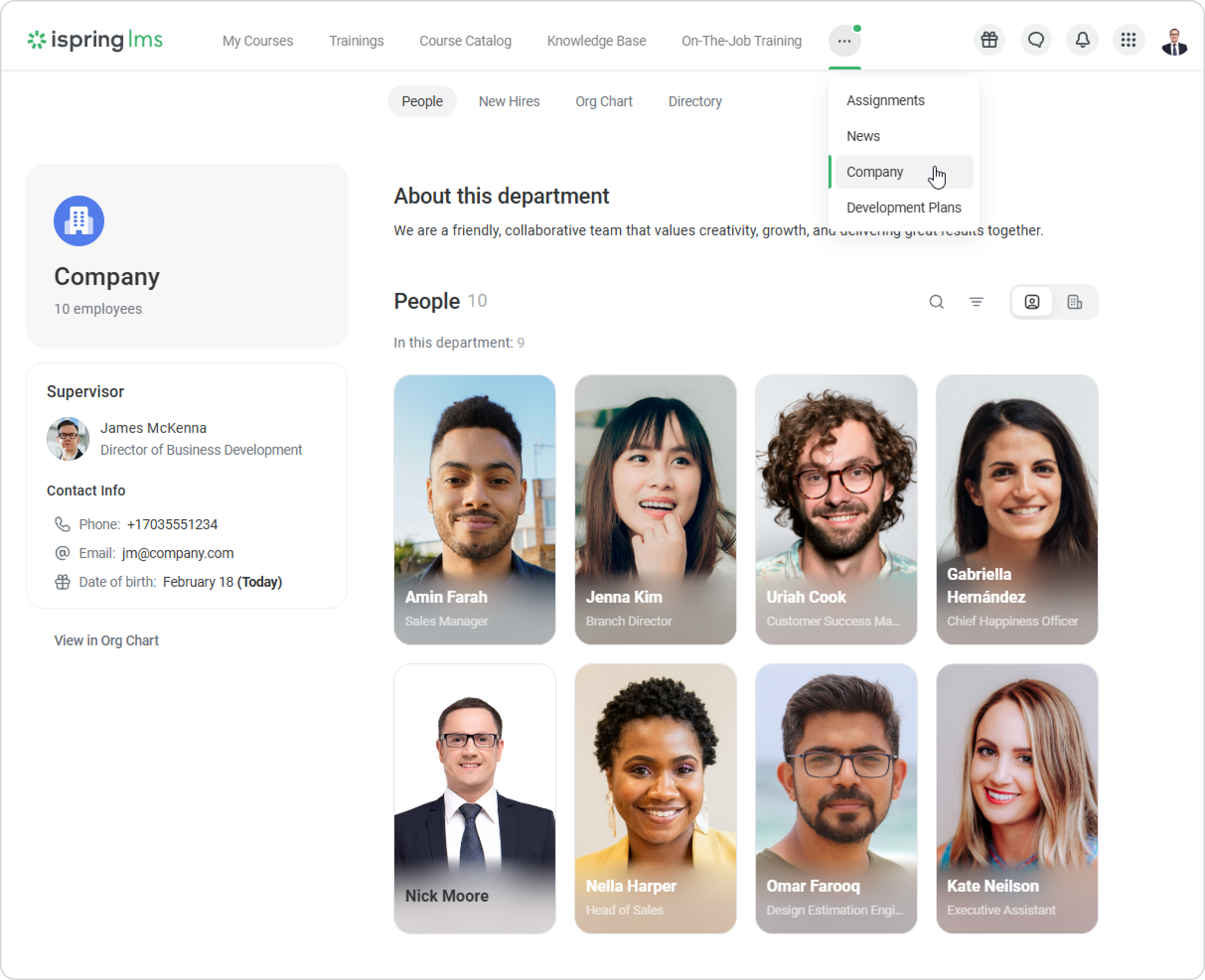Open supervisor James McKenna's profile
This screenshot has width=1205, height=980.
(x=153, y=428)
